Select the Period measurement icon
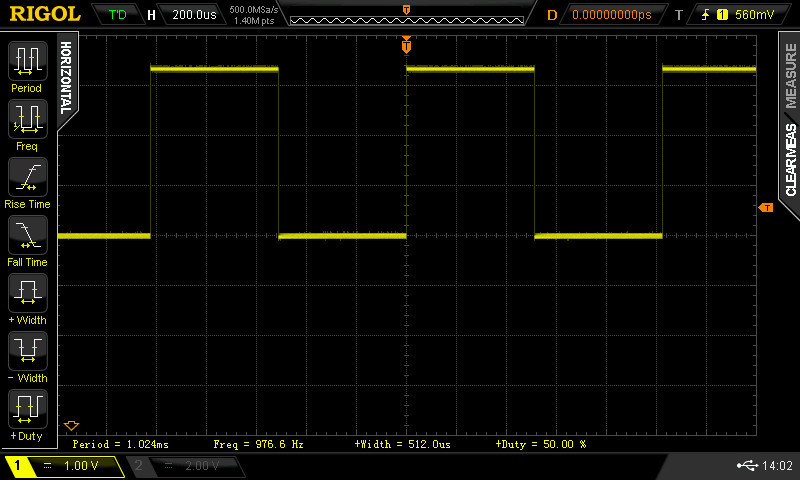The height and width of the screenshot is (480, 800). click(x=27, y=61)
